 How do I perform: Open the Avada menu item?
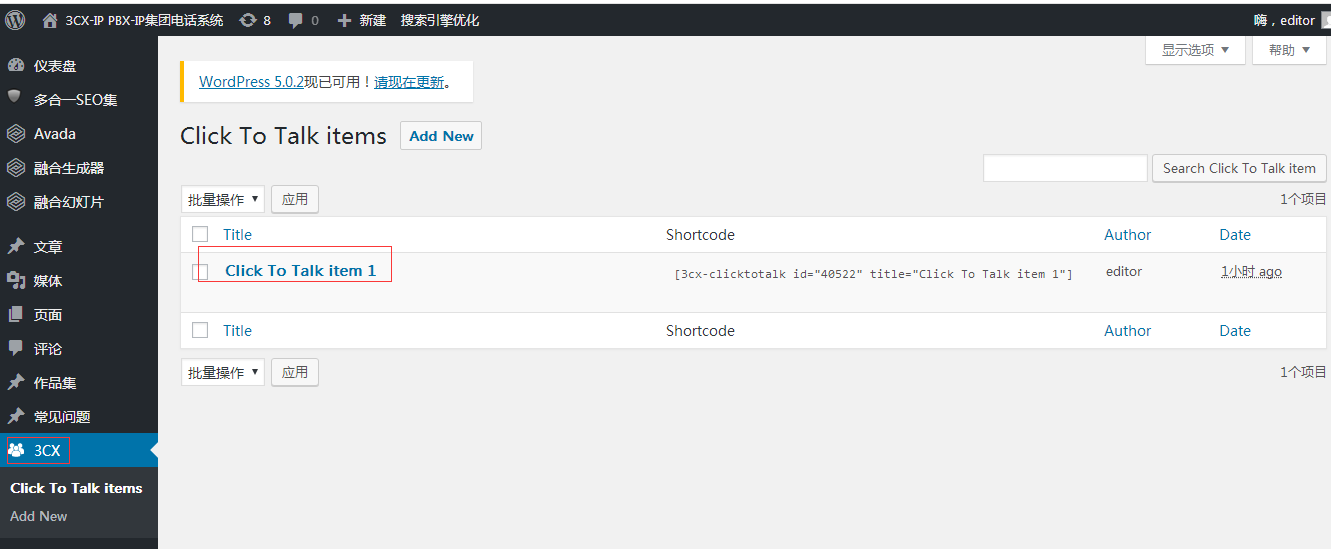(79, 134)
